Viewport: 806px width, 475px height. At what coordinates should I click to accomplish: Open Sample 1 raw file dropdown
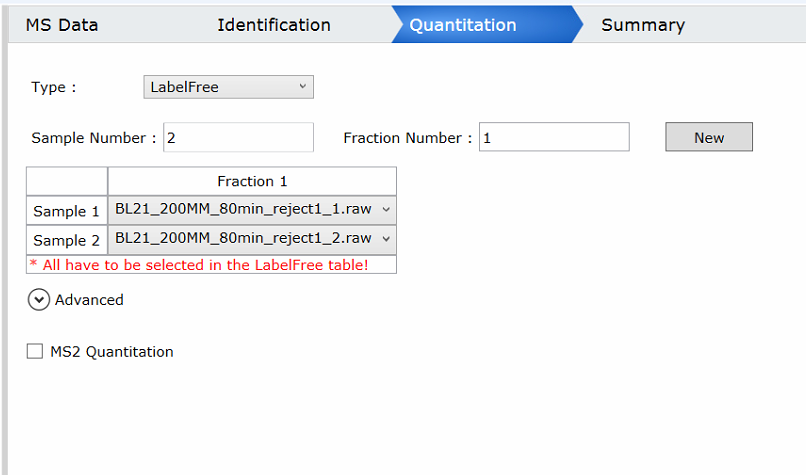click(252, 210)
